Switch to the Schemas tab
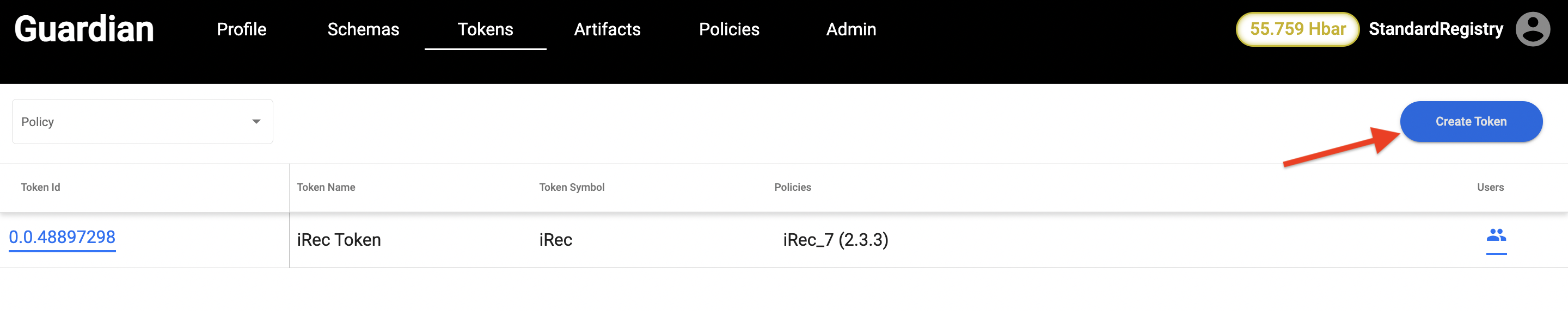1568x311 pixels. point(363,29)
